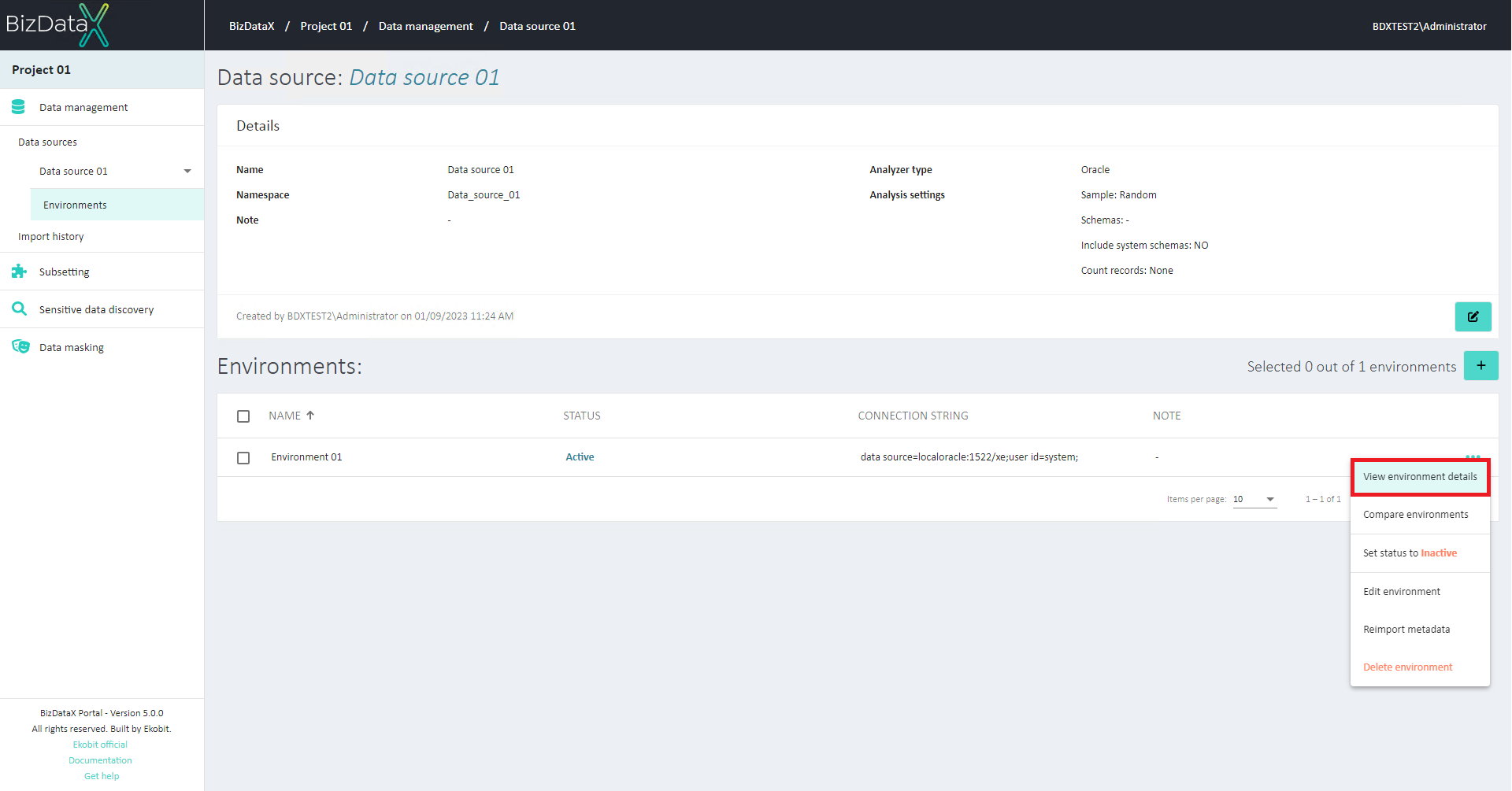Image resolution: width=1512 pixels, height=791 pixels.
Task: Click the NOTE column header
Action: (1166, 416)
